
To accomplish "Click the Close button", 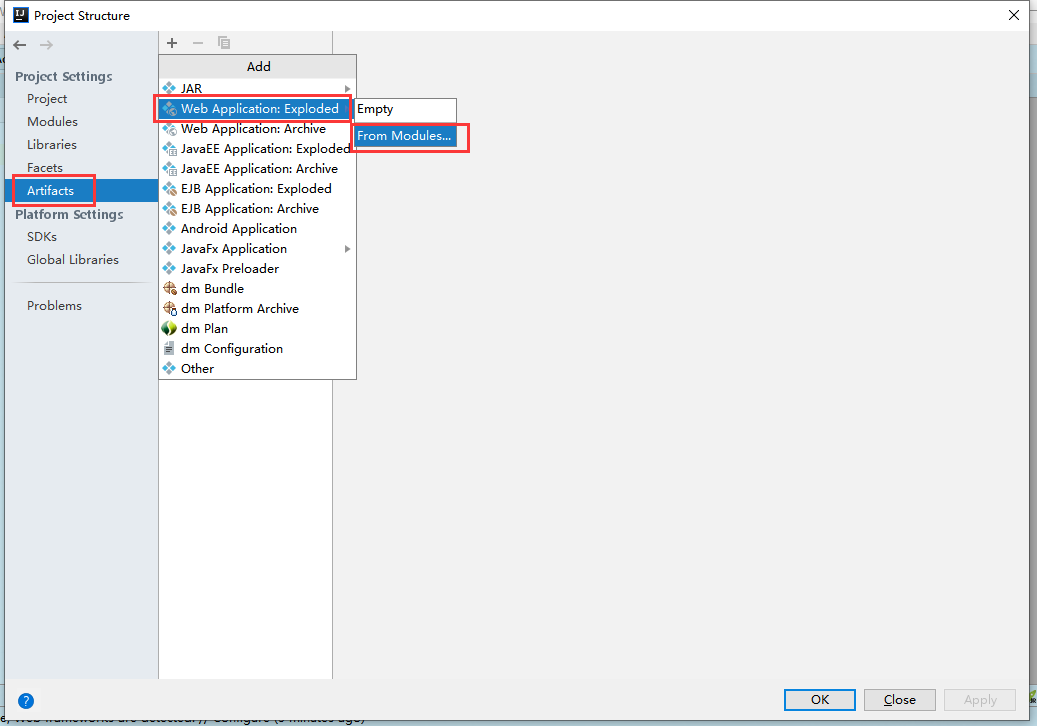I will coord(899,700).
